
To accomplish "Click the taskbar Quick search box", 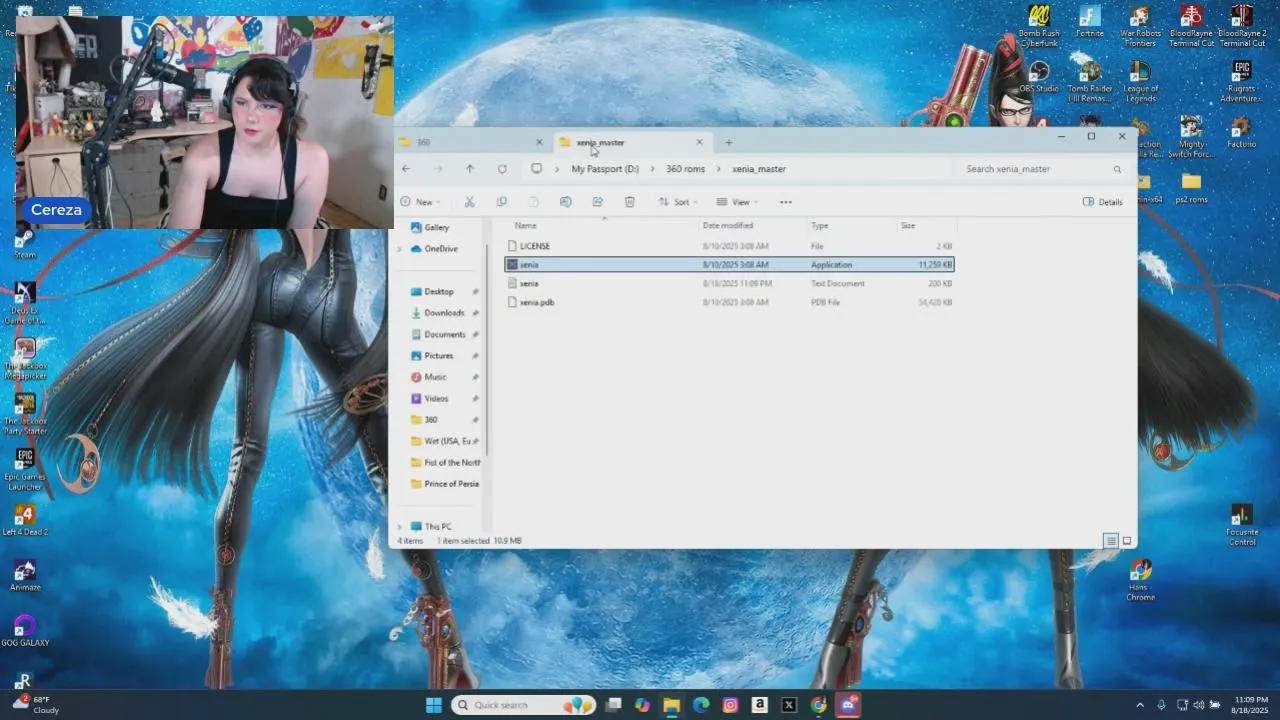I will [524, 705].
